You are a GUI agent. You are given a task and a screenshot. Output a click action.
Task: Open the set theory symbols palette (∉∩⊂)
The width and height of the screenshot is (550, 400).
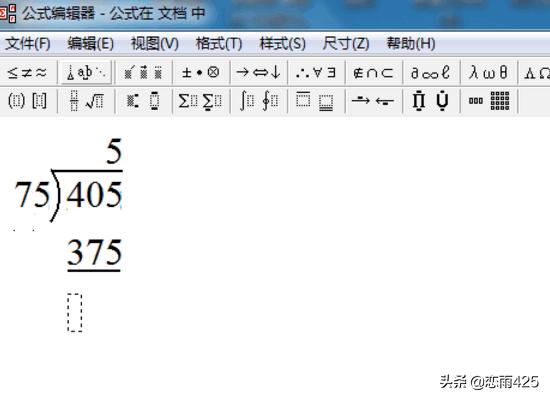pos(374,73)
